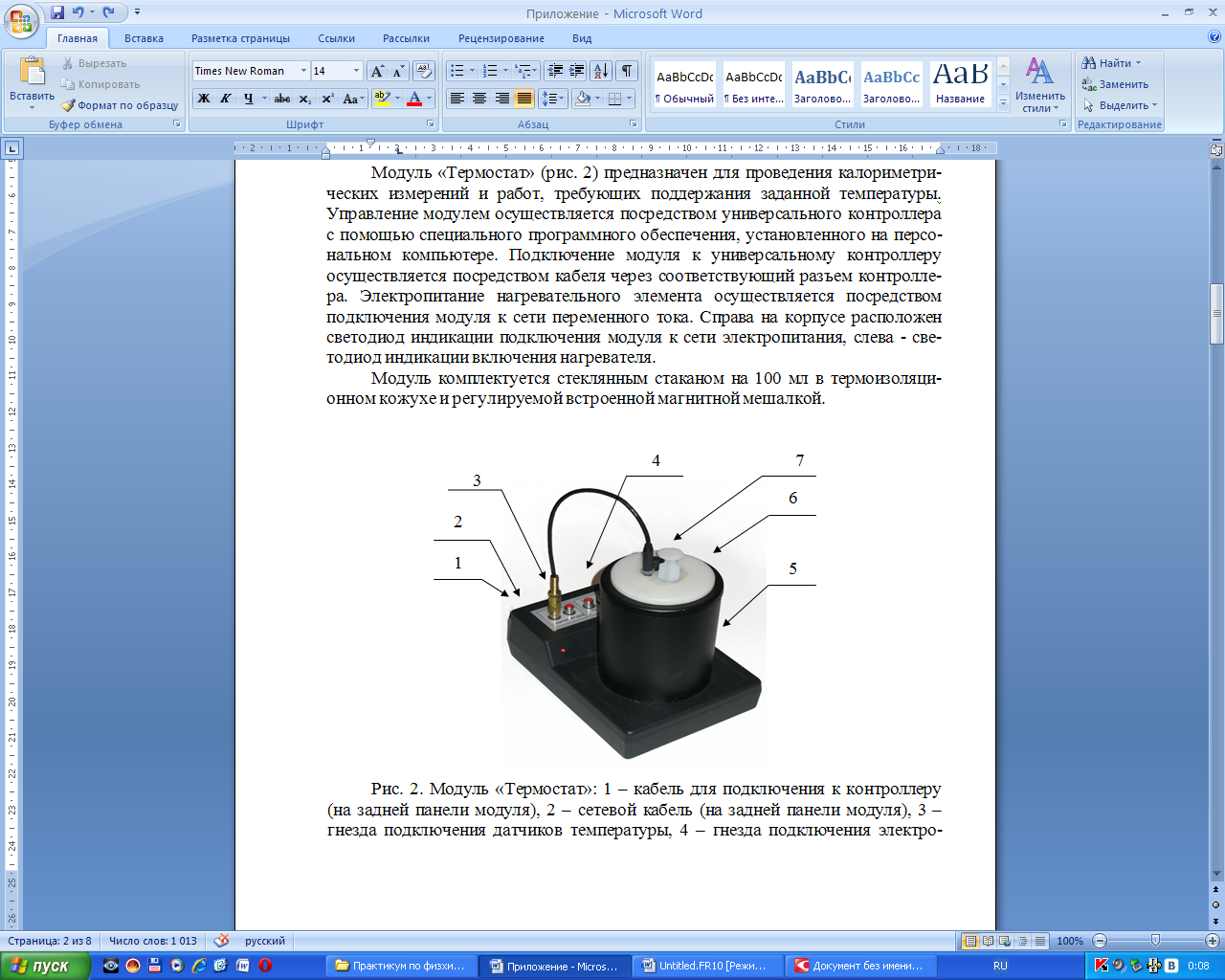Apply numbered list
Viewport: 1225px width, 980px height.
[x=489, y=71]
